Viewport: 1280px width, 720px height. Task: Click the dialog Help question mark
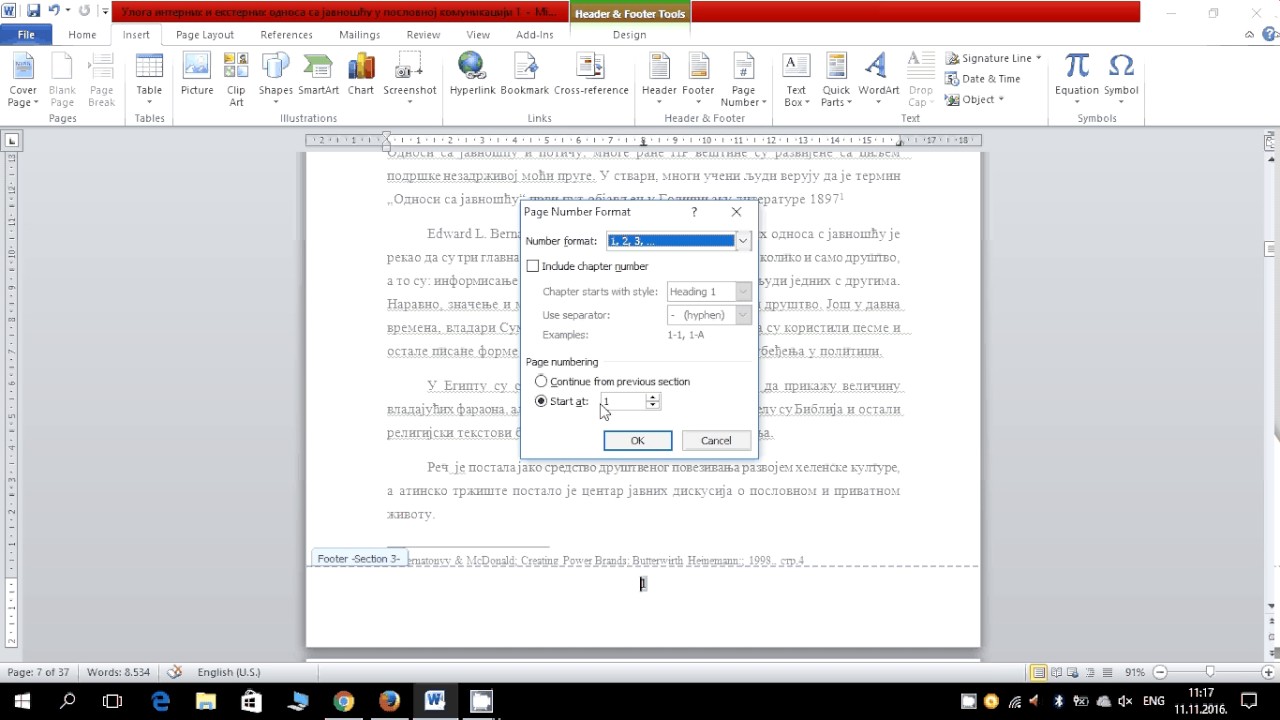[x=694, y=212]
